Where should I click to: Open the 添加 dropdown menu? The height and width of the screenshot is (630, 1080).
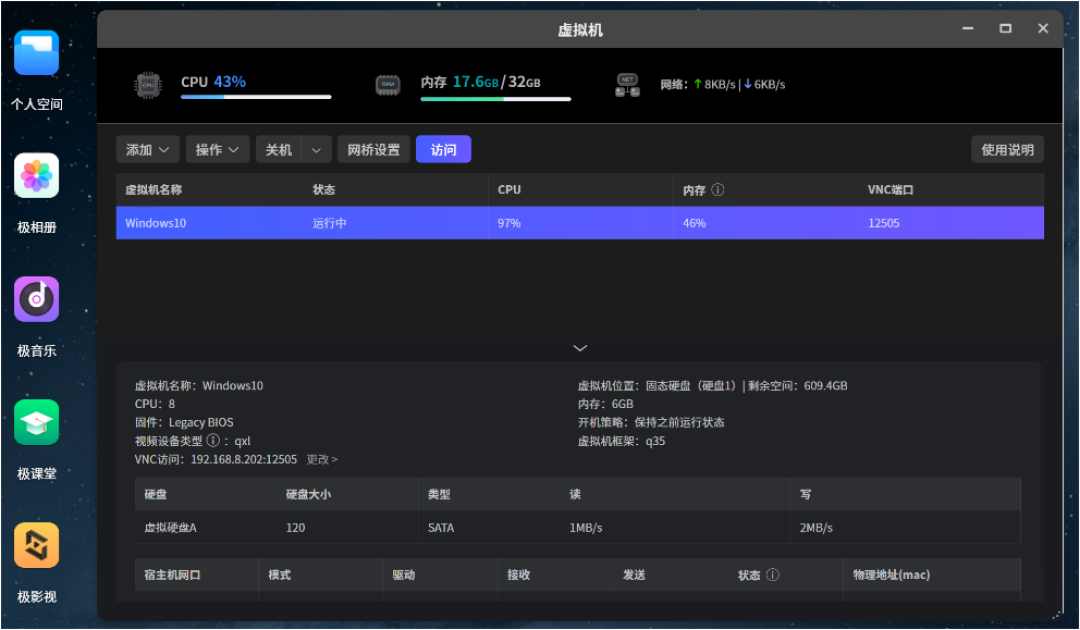(147, 149)
